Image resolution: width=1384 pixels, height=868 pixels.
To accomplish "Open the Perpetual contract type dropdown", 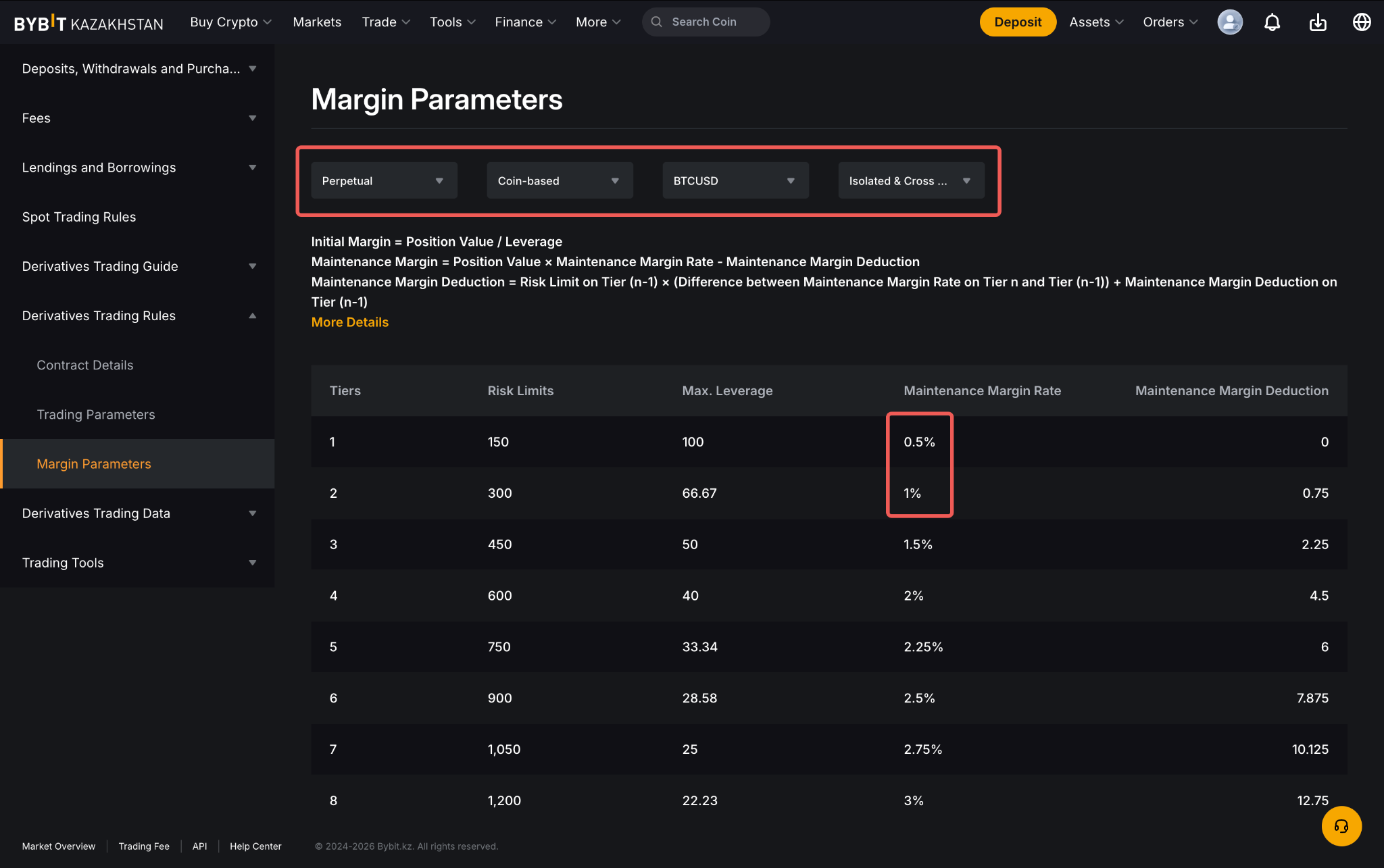I will click(384, 180).
